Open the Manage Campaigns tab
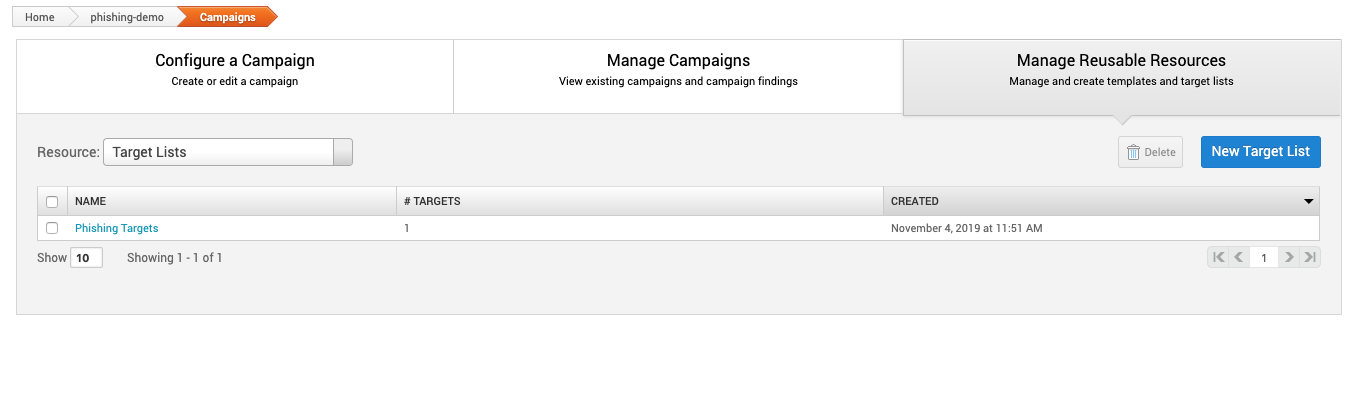The width and height of the screenshot is (1361, 414). click(678, 70)
